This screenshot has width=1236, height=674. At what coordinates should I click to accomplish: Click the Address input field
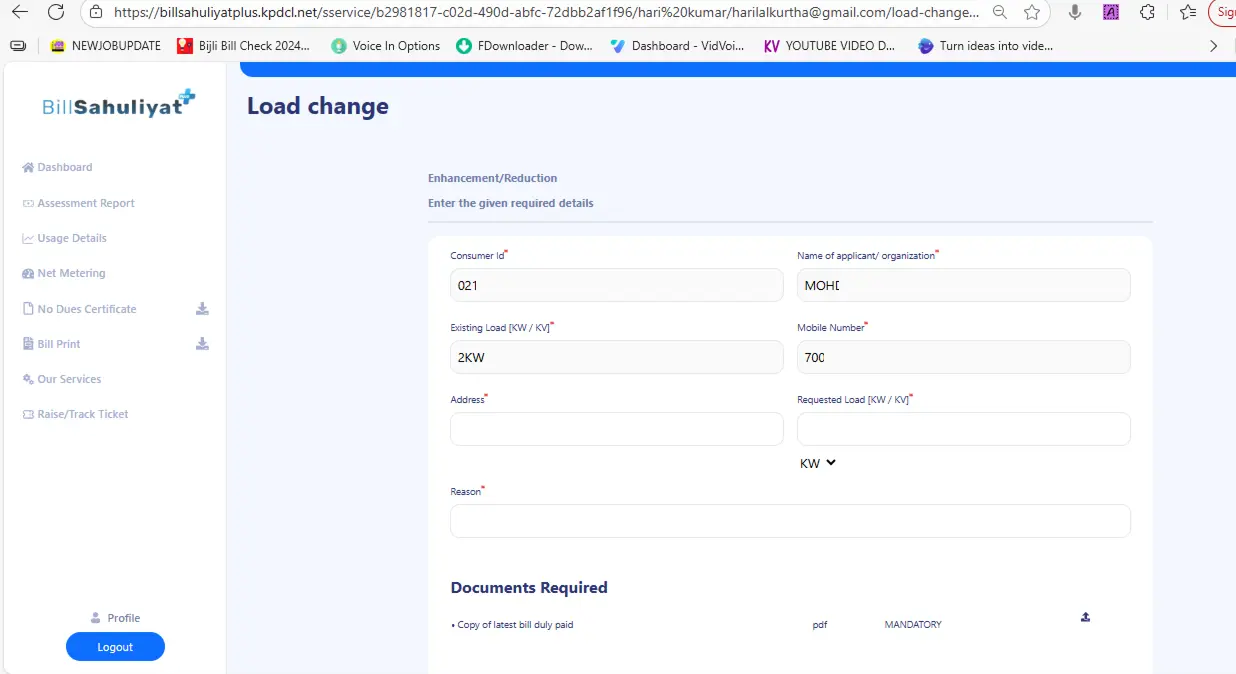tap(616, 429)
